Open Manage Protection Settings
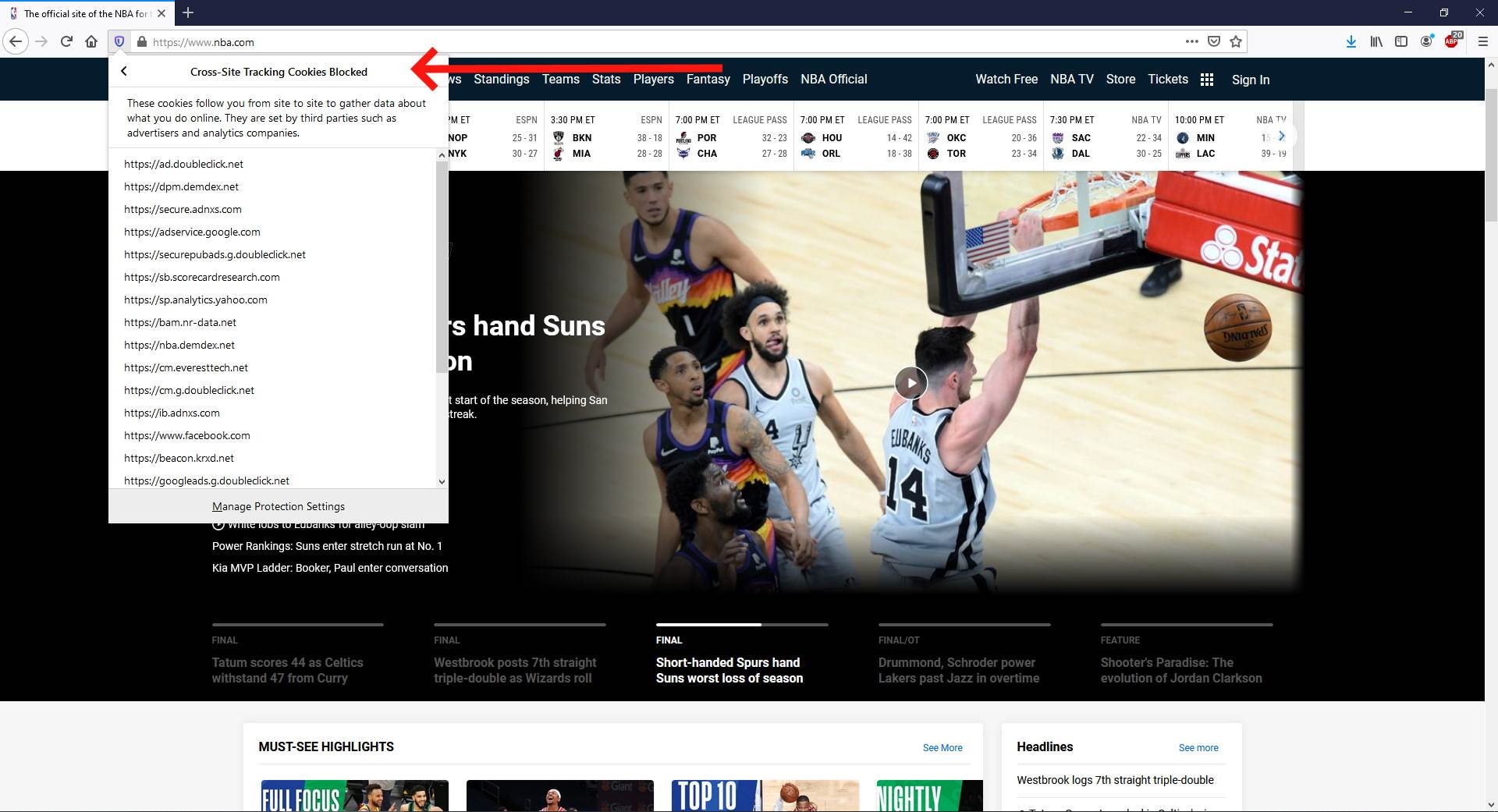The height and width of the screenshot is (812, 1498). pyautogui.click(x=278, y=506)
